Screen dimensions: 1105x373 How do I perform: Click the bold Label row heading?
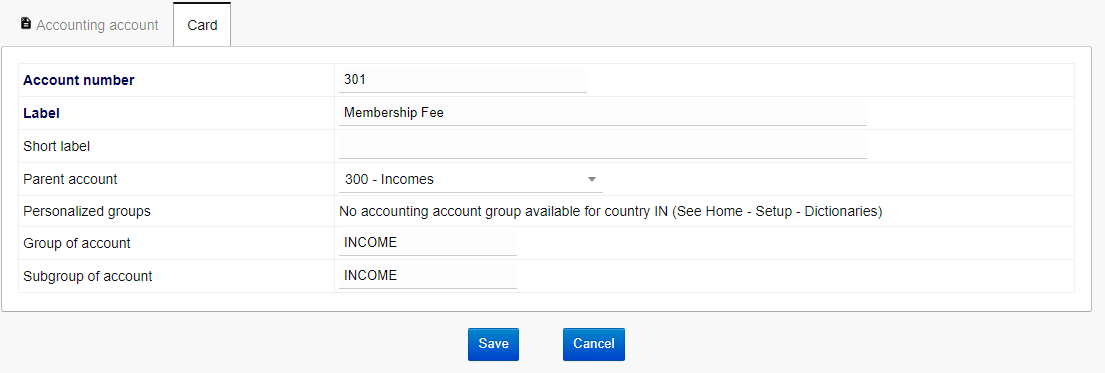point(42,113)
